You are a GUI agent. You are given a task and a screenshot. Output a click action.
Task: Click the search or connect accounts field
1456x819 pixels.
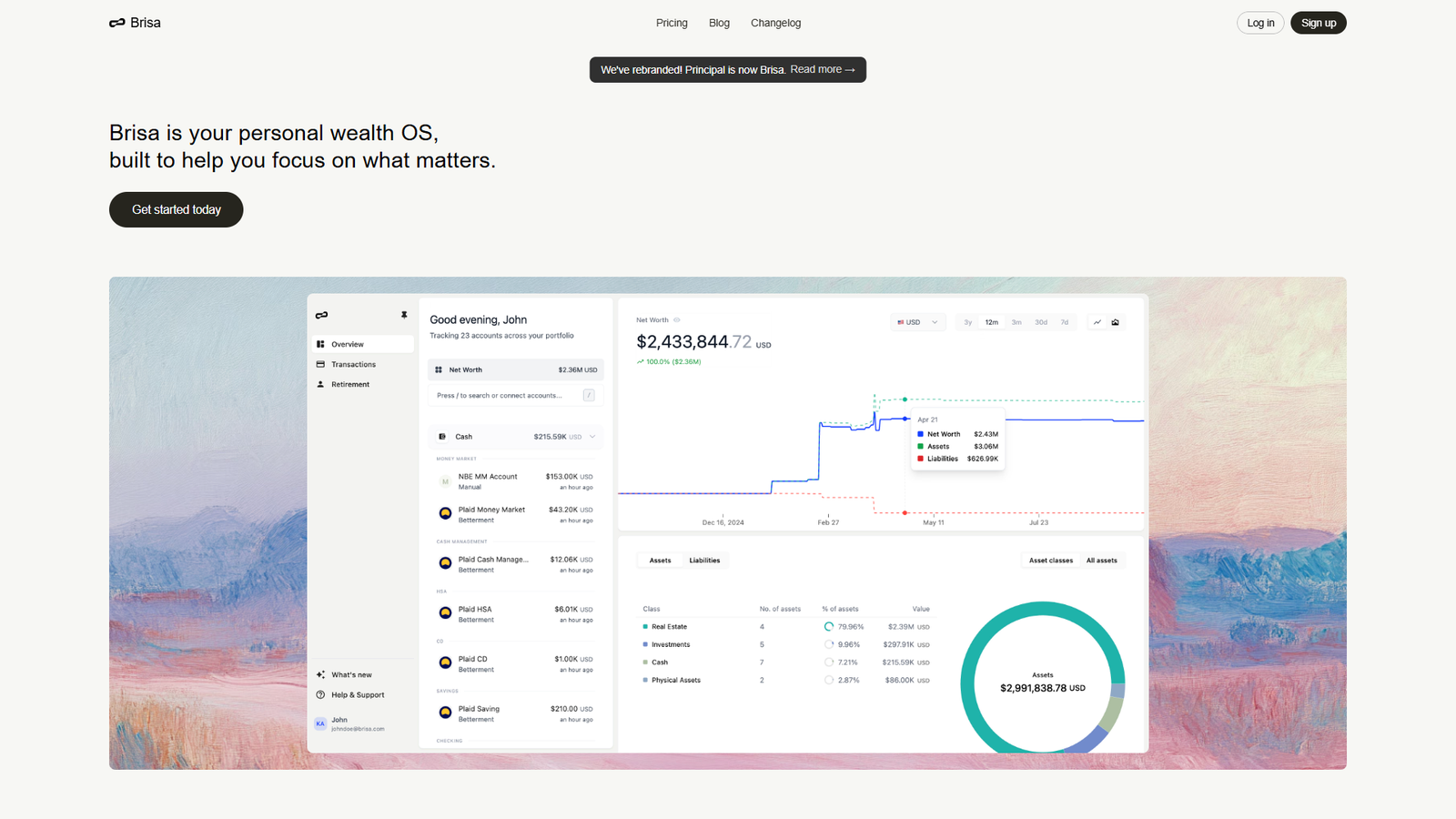(x=515, y=395)
